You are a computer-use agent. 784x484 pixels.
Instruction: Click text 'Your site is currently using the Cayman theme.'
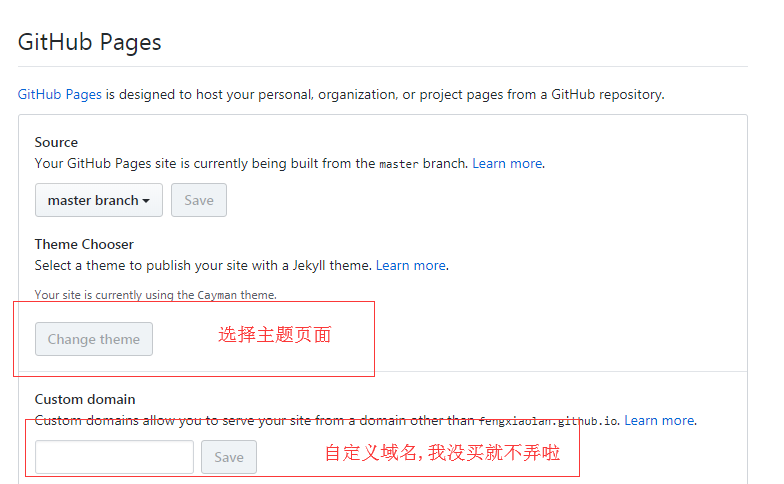point(156,295)
